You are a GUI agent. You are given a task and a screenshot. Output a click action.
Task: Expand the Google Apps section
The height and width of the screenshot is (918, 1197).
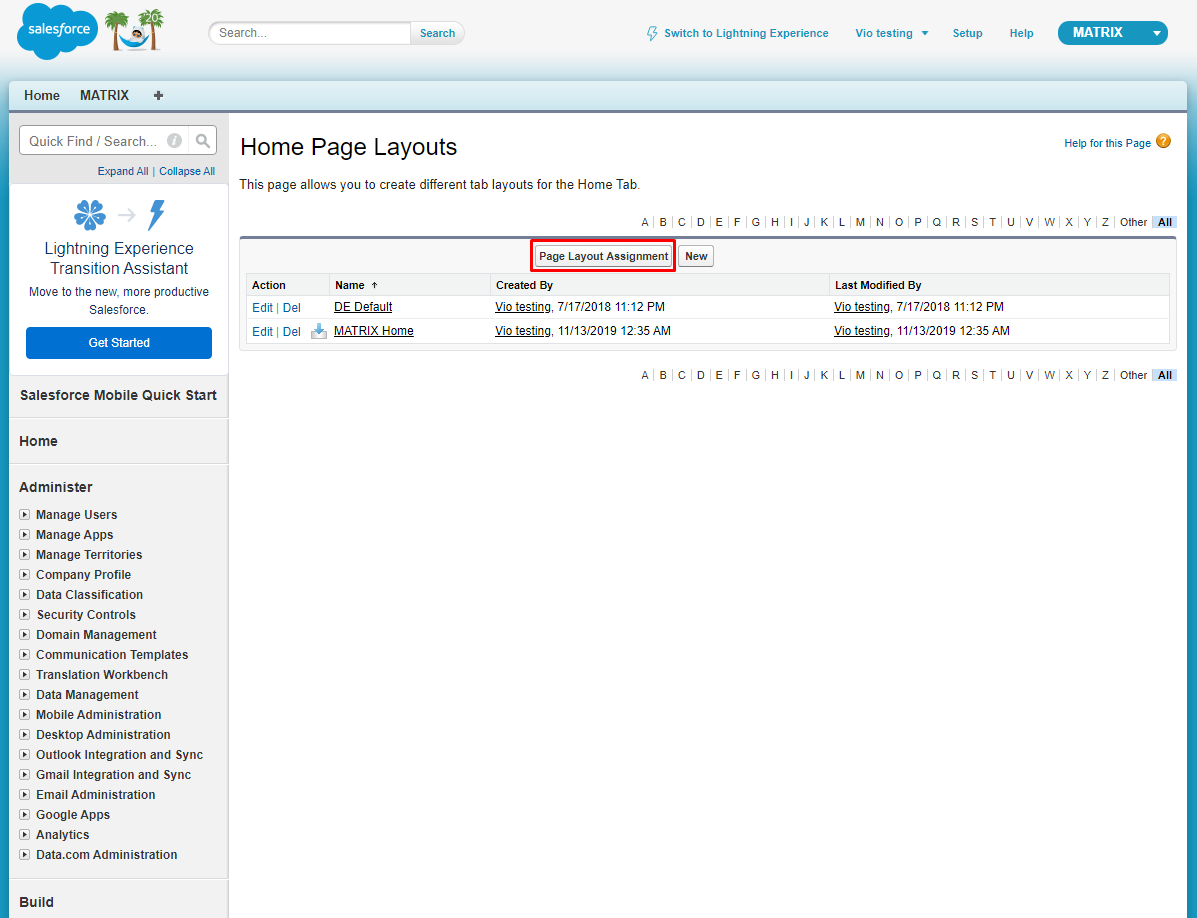point(24,814)
